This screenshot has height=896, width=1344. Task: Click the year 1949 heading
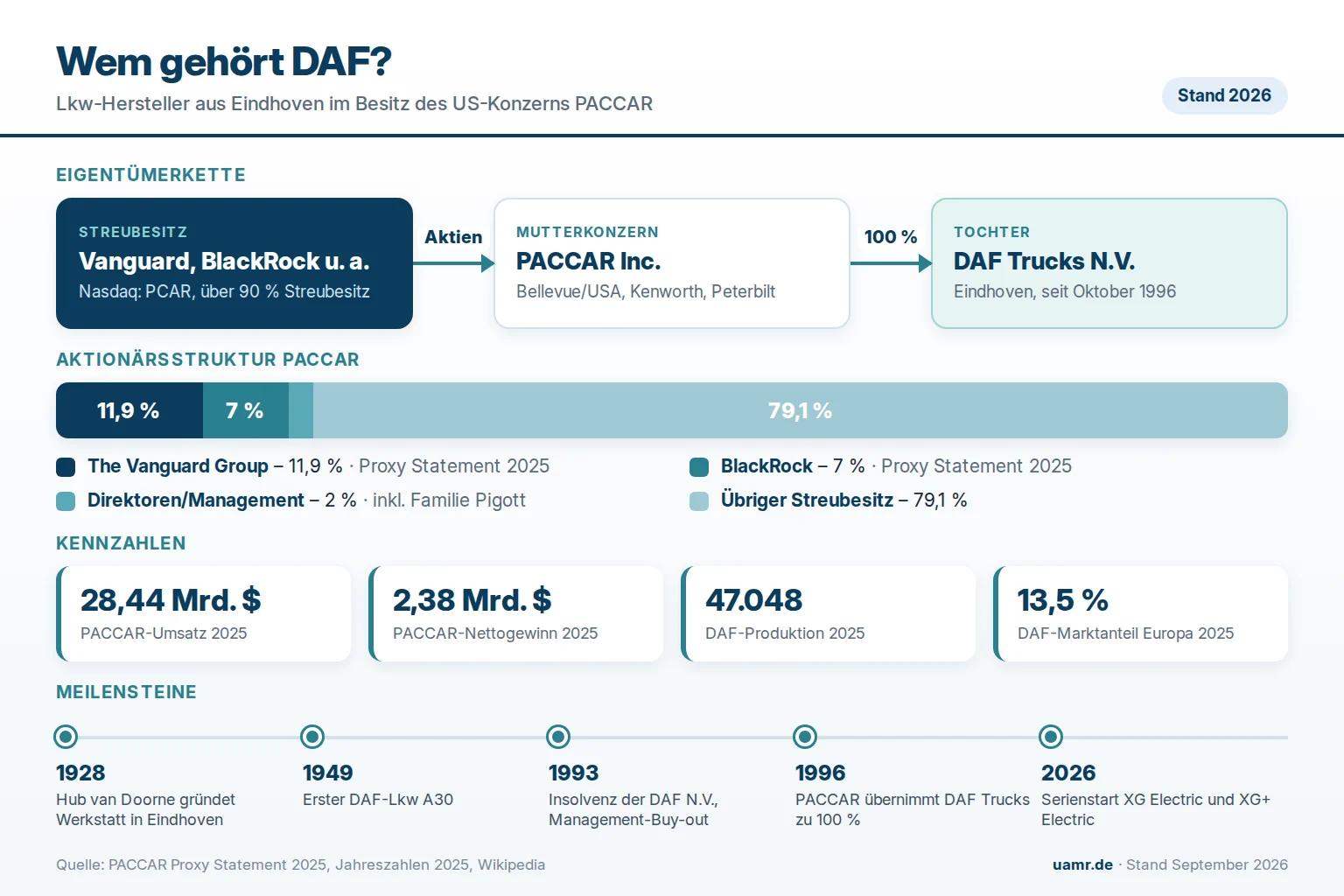[328, 773]
